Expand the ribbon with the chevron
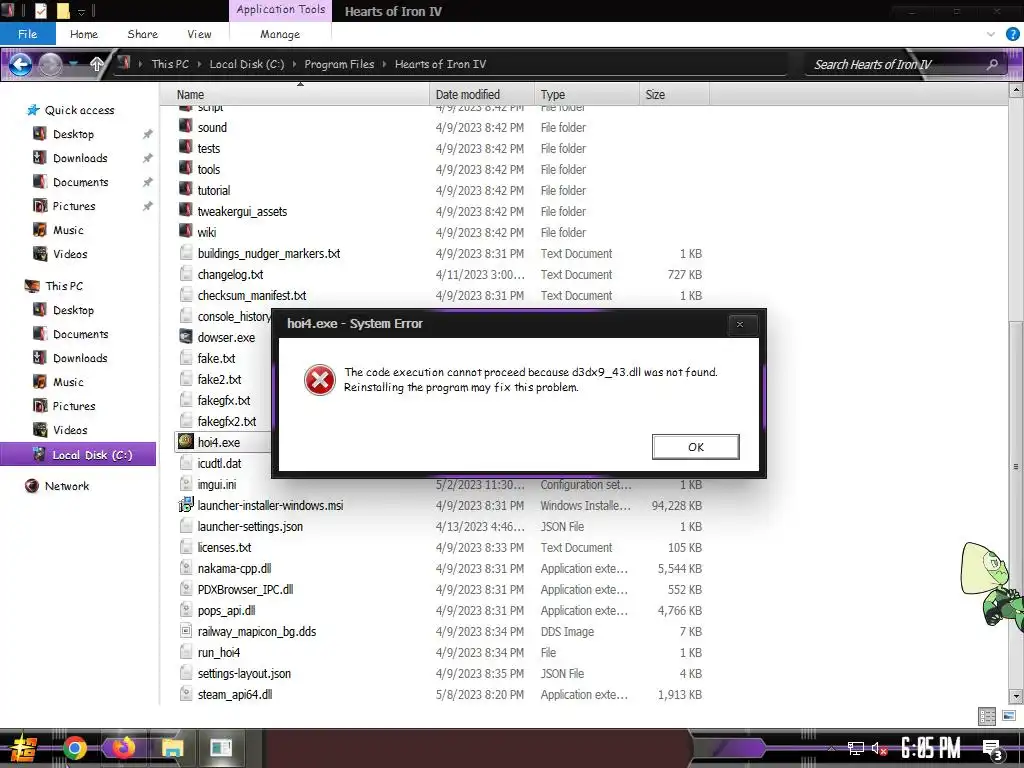1024x768 pixels. (x=991, y=34)
